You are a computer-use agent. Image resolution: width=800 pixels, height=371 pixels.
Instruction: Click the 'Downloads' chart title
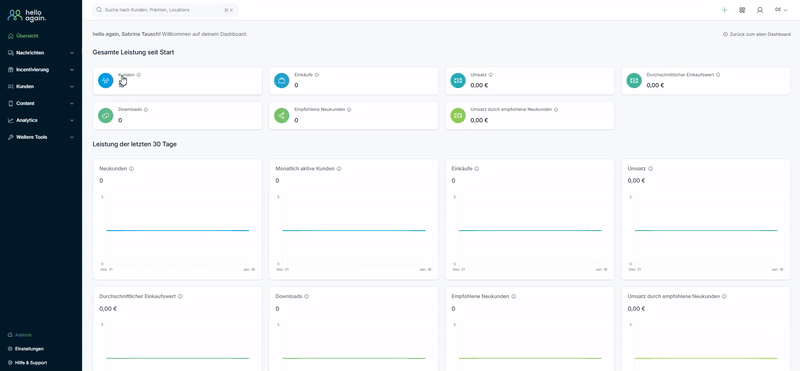click(288, 296)
